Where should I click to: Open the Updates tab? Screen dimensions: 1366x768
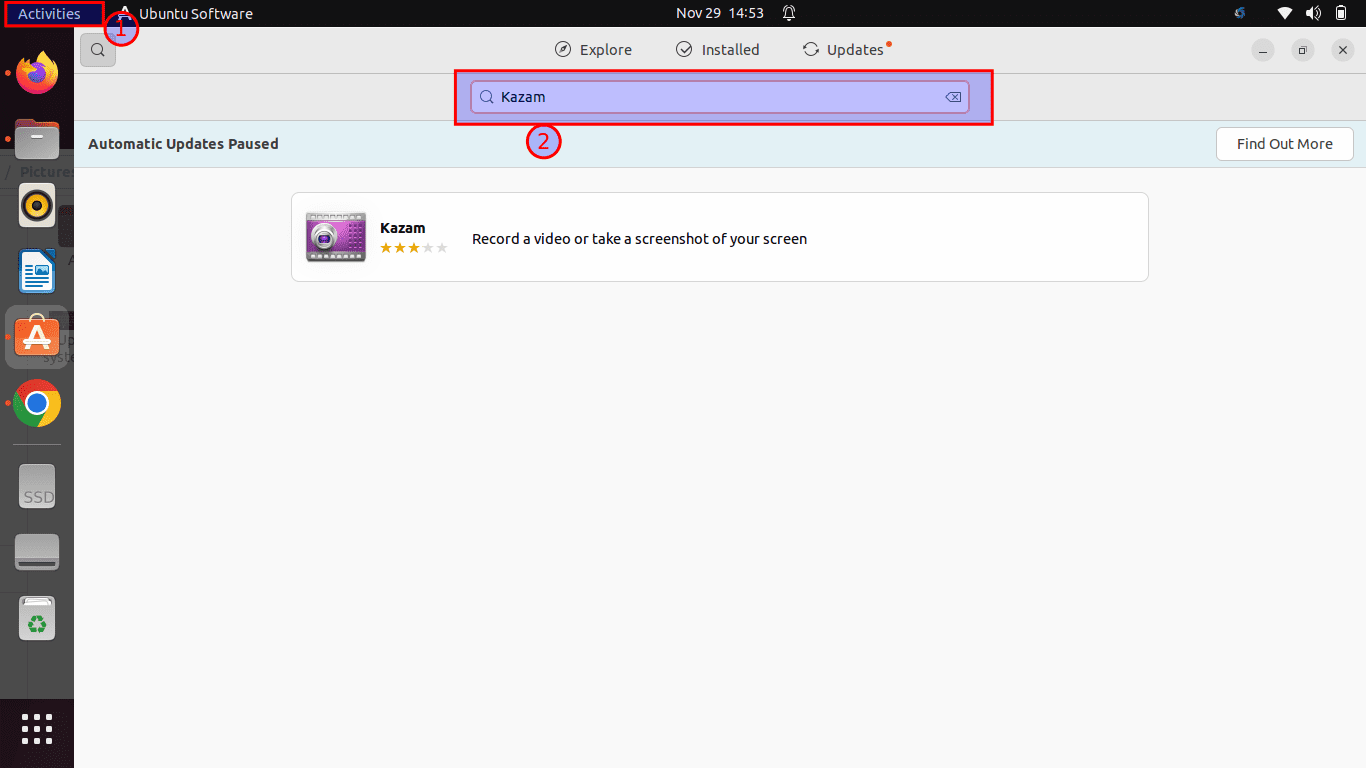pos(846,50)
